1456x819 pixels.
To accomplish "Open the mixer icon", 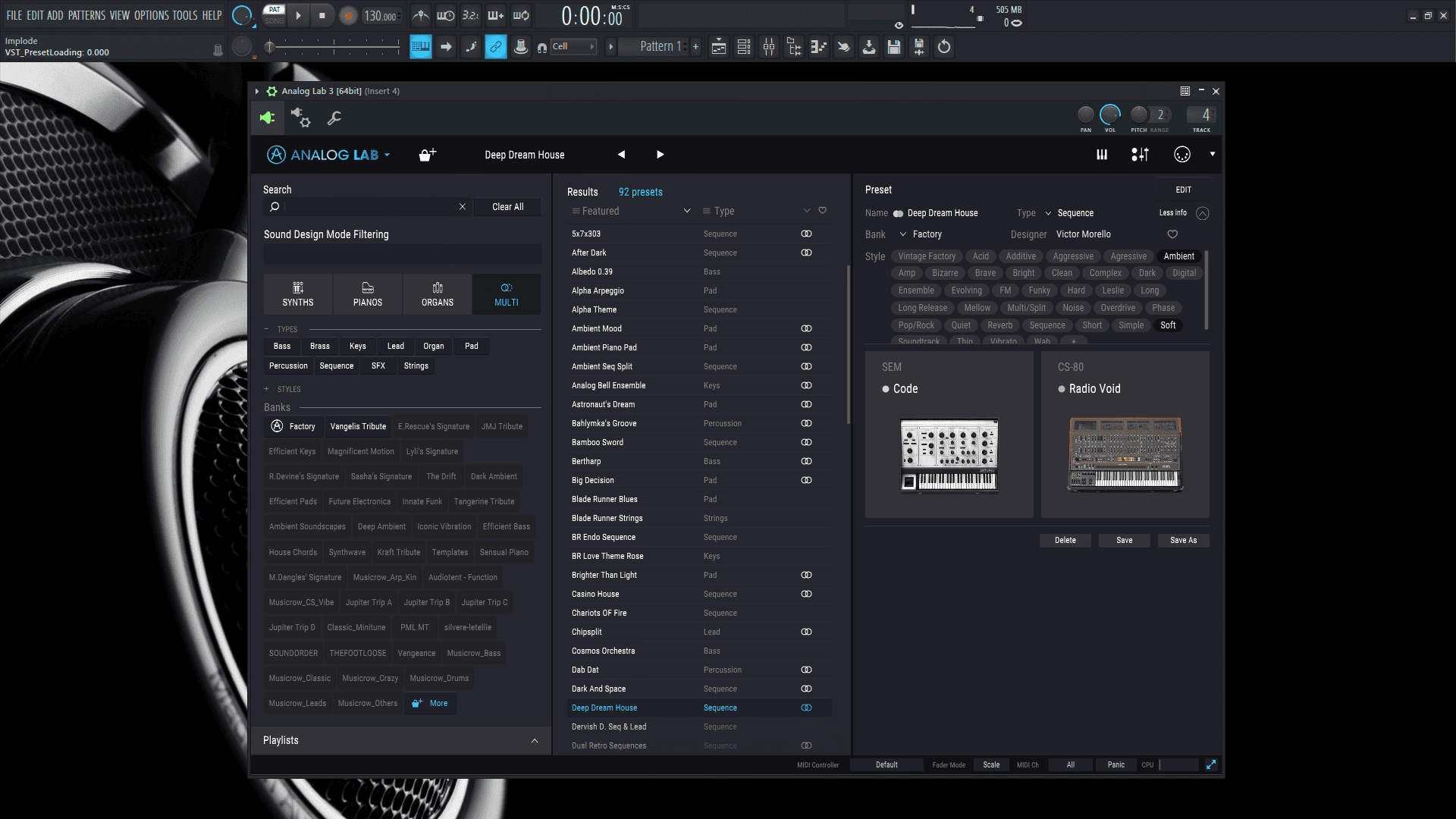I will (x=769, y=47).
